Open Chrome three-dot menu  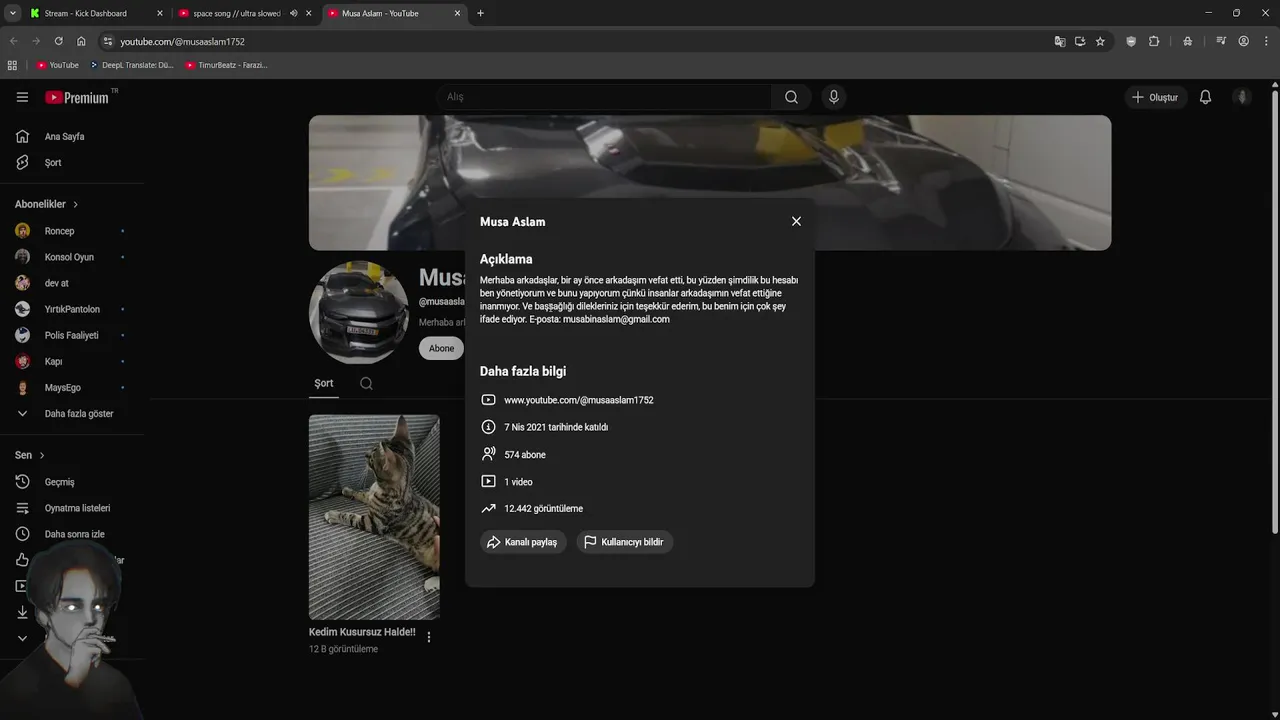[x=1266, y=41]
